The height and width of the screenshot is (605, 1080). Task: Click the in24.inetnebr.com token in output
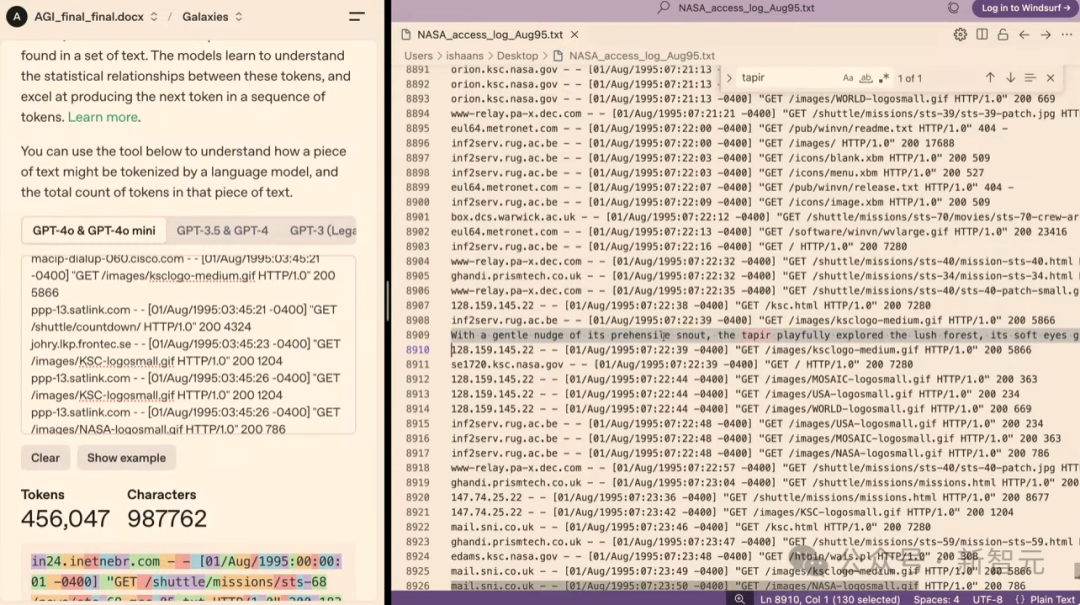coord(95,562)
